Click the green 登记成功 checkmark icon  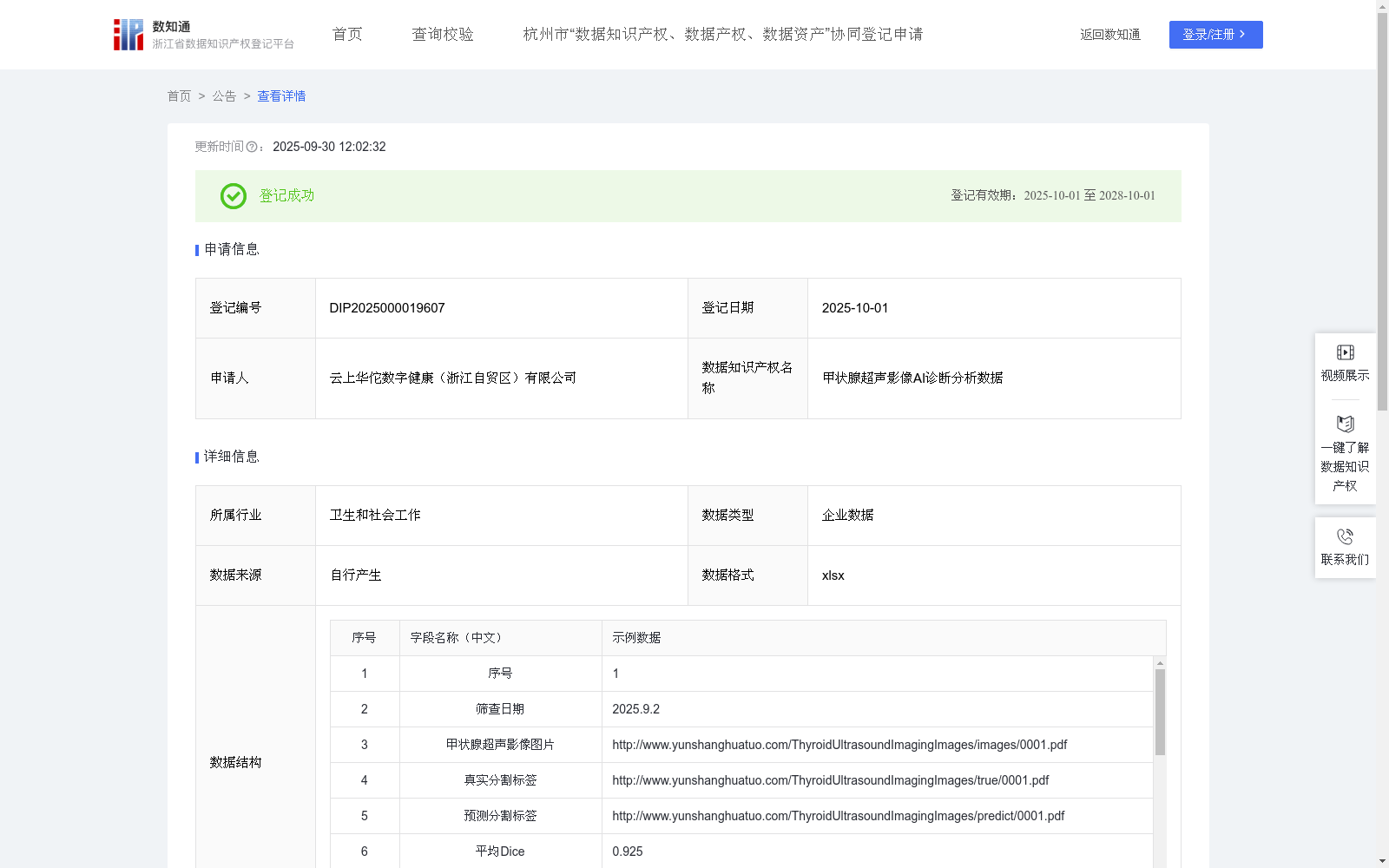click(233, 196)
